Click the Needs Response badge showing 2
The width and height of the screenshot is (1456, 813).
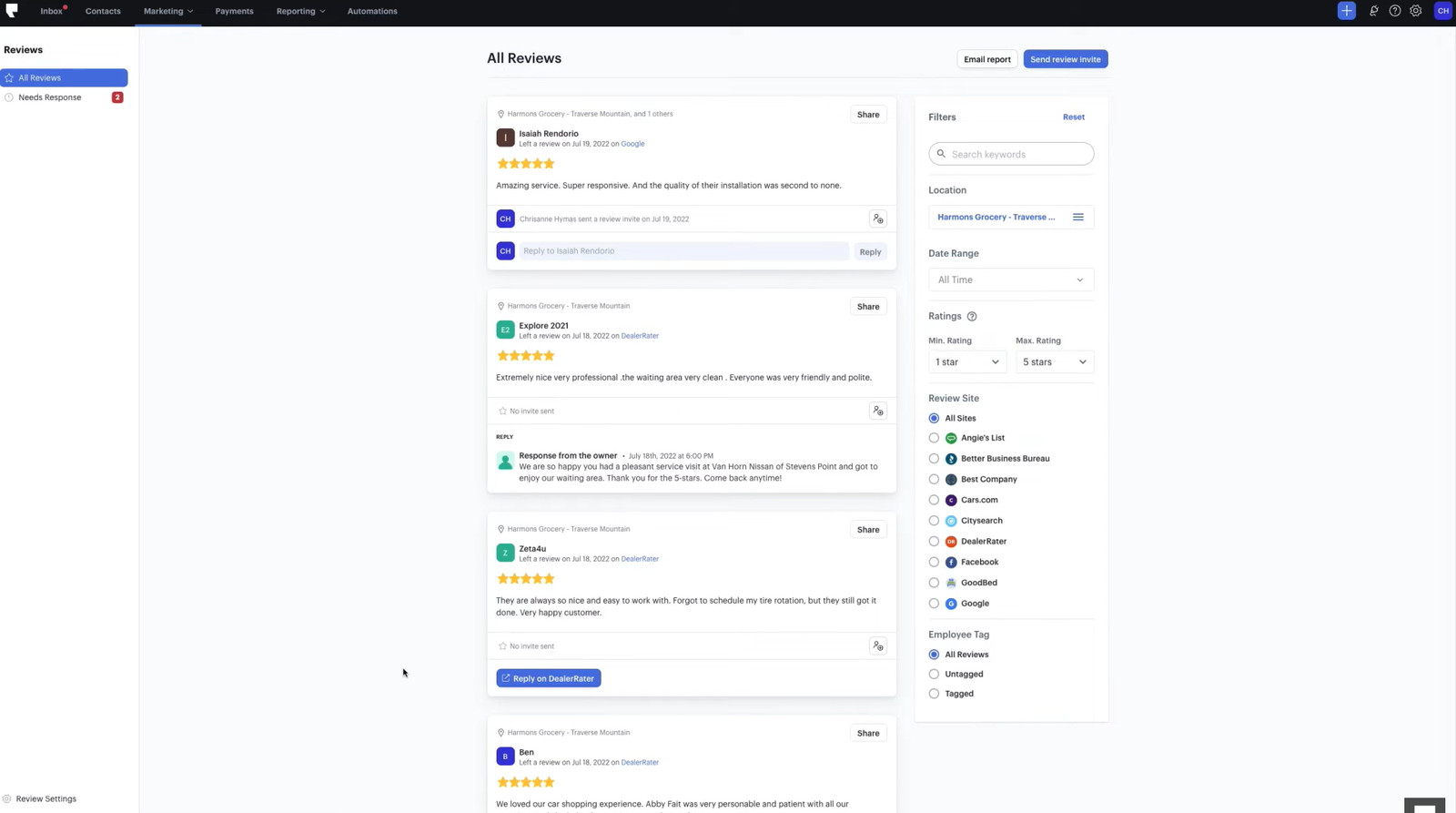coord(117,97)
